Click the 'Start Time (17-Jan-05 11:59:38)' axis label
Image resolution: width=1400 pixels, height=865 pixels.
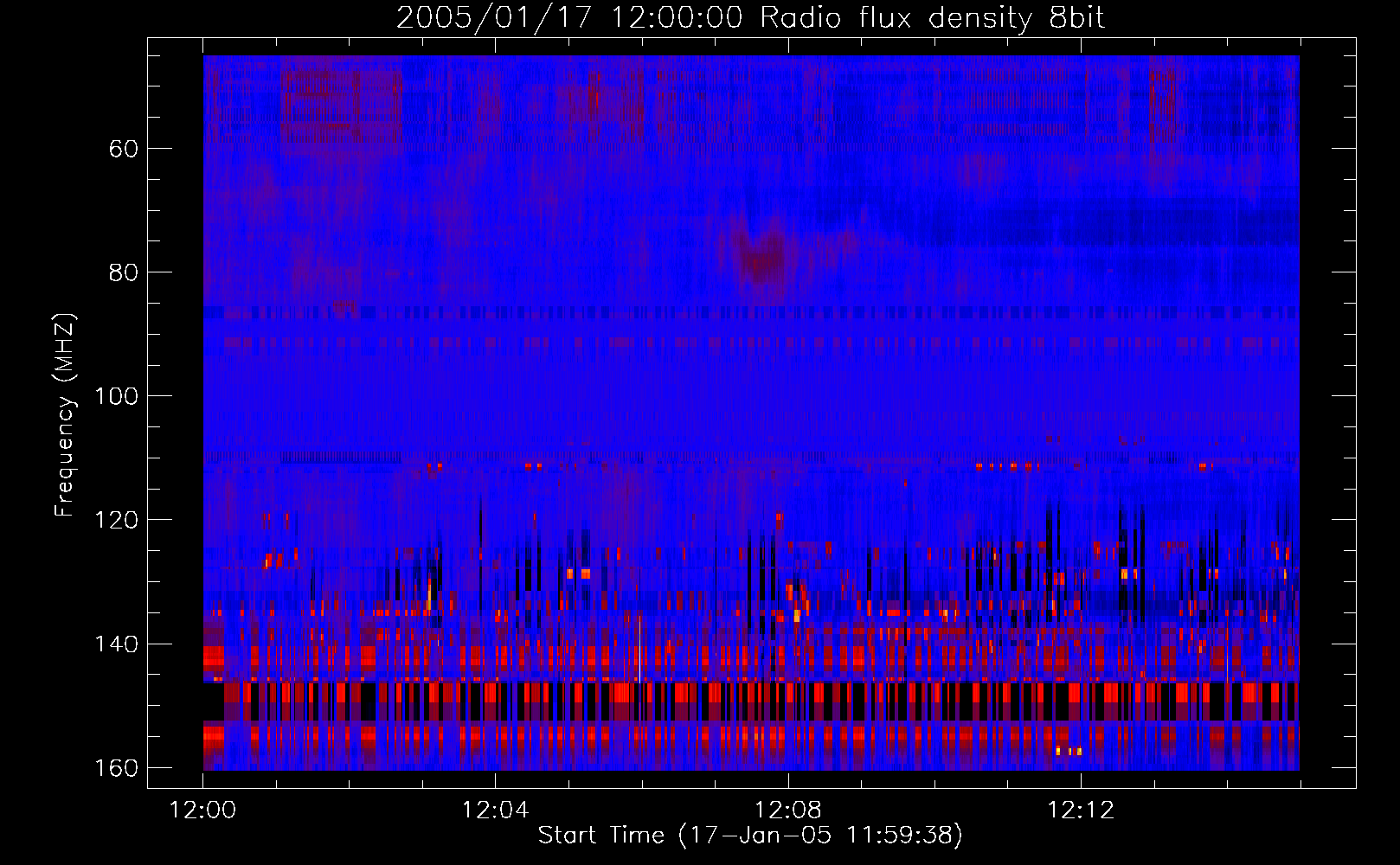750,836
